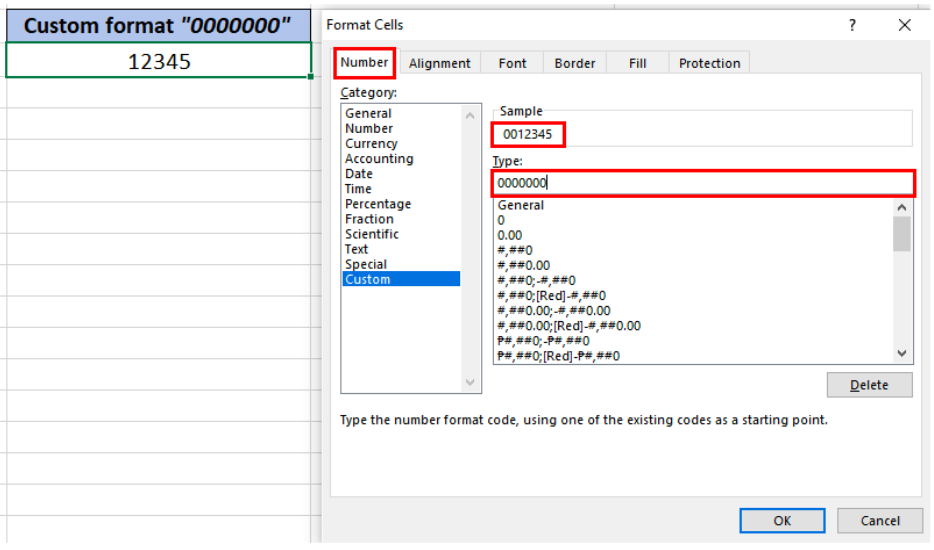Choose the #,##0.00 format code
Viewport: 934px width, 550px height.
[x=524, y=265]
